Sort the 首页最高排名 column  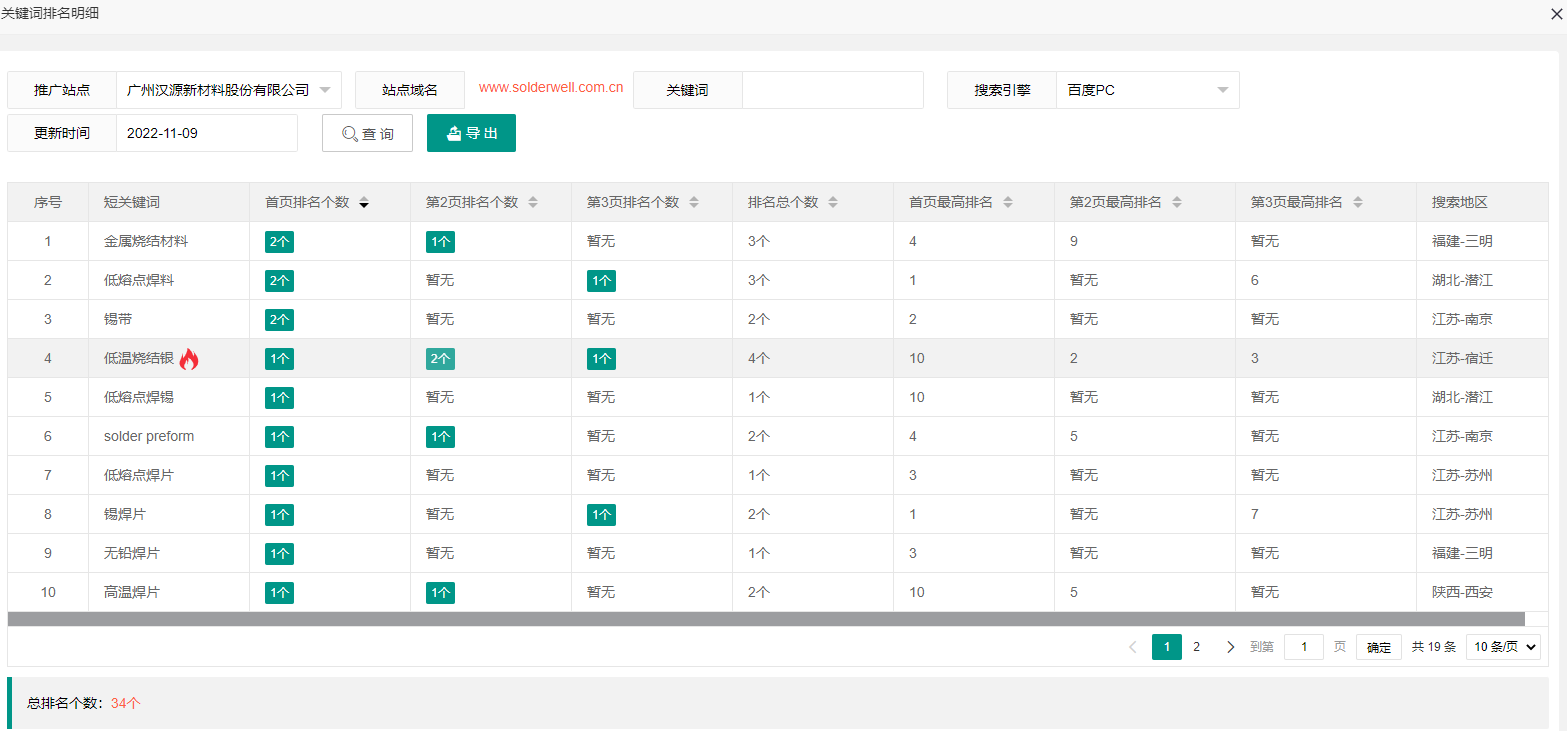tap(1008, 201)
